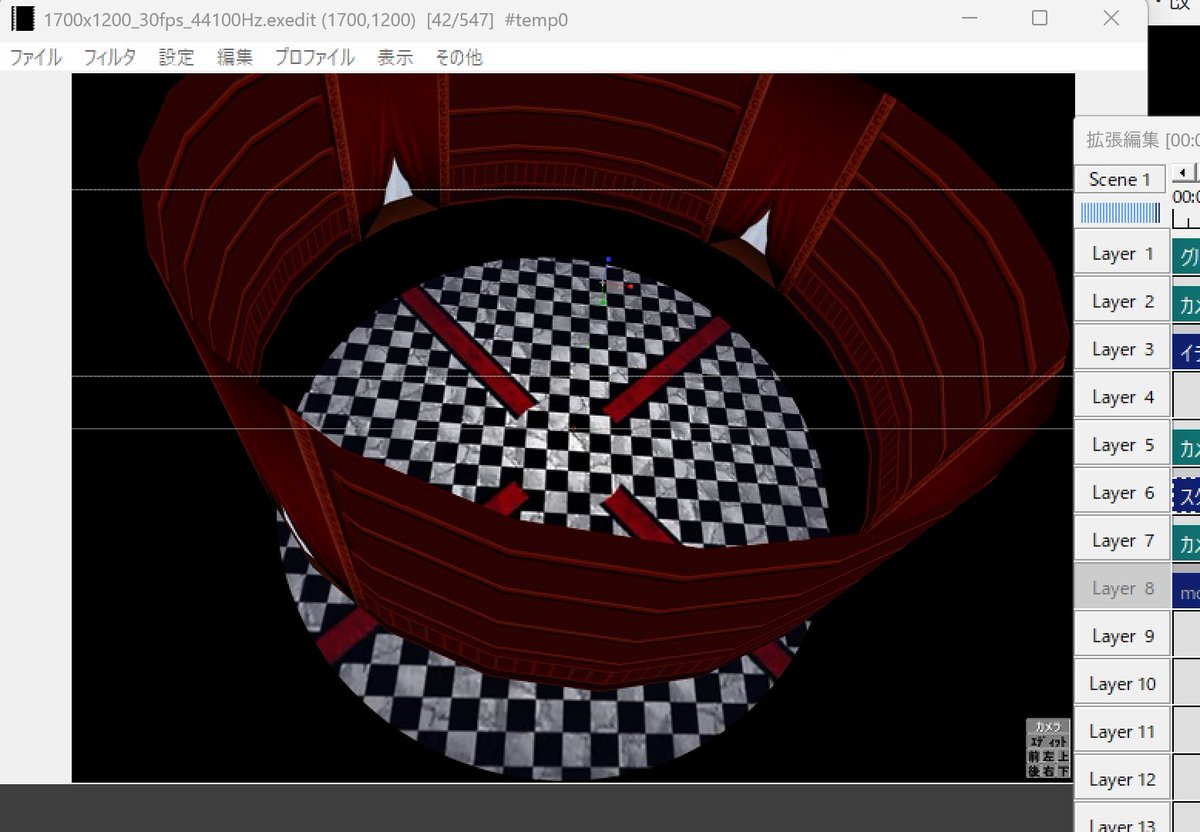Set camera view to 上 (top)
This screenshot has width=1200, height=832.
[x=1063, y=756]
